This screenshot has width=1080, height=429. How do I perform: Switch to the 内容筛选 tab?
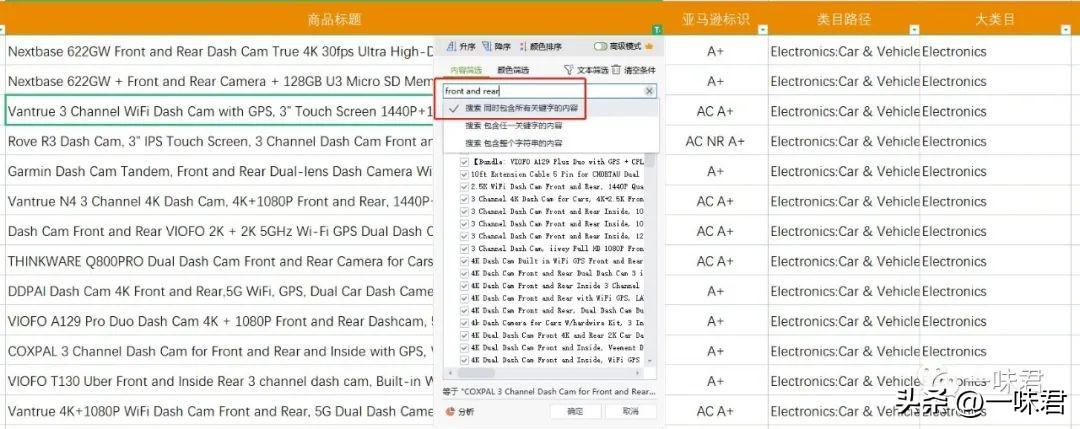(466, 70)
